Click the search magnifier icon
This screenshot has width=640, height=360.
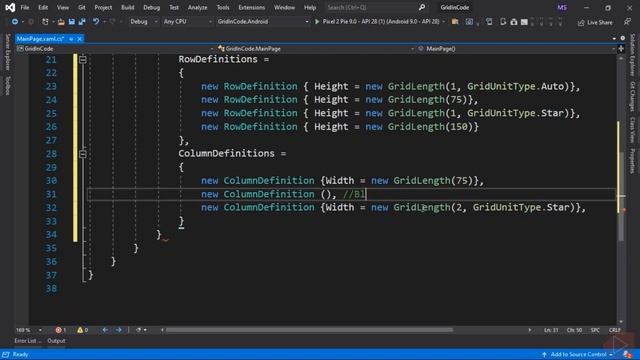coord(422,7)
